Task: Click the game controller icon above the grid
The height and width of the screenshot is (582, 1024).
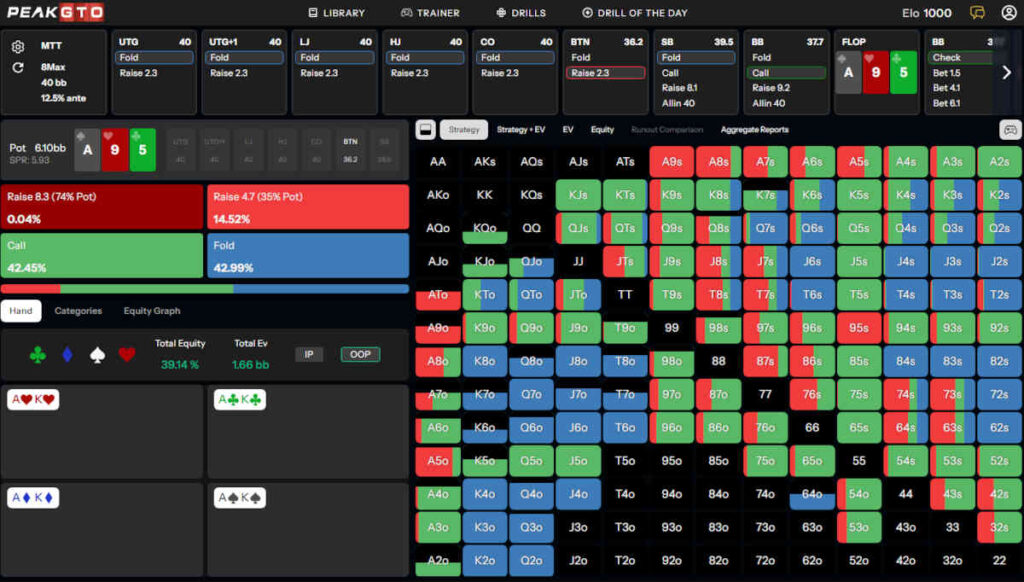Action: coord(1010,129)
